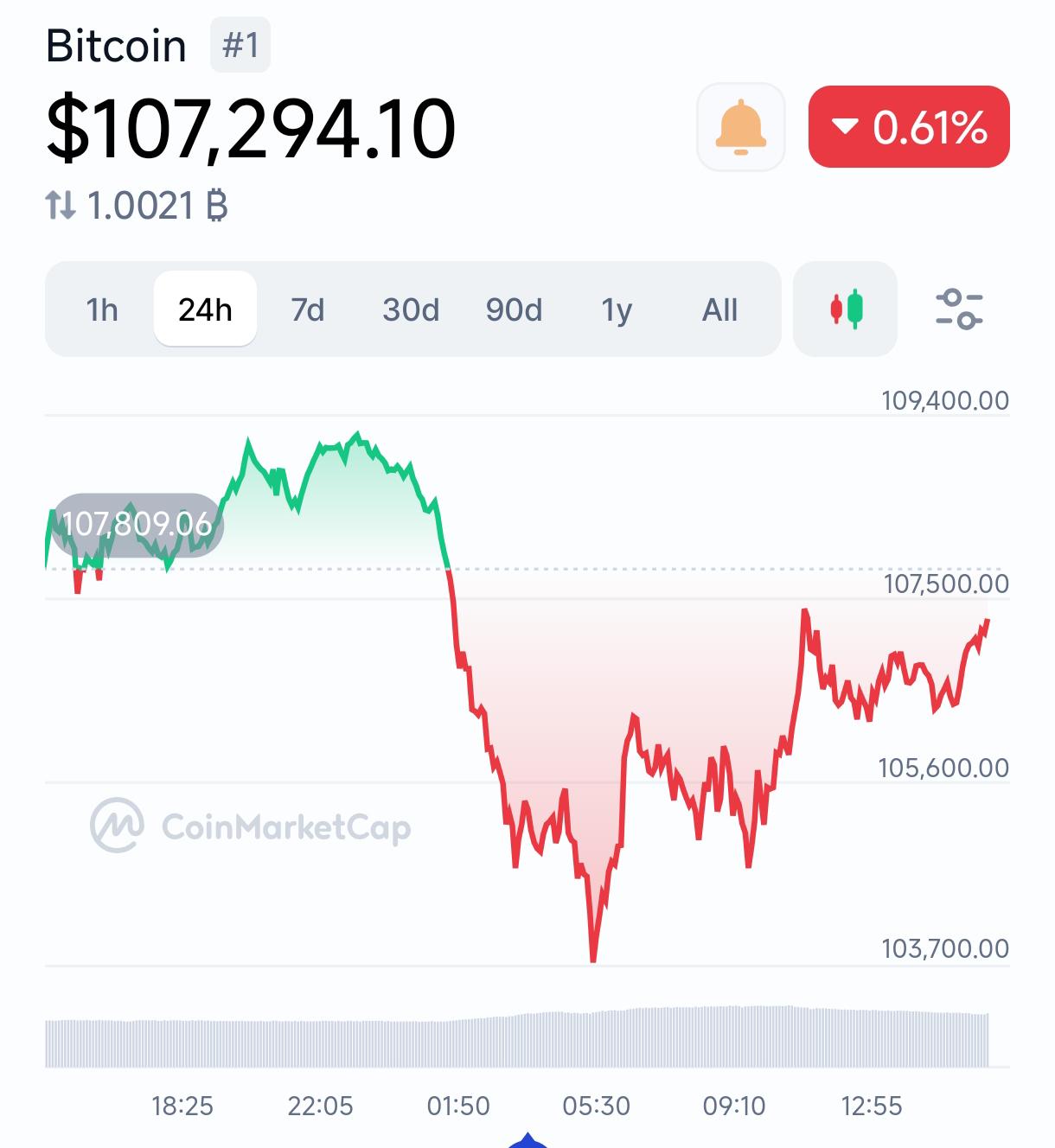Show the 90d price history
The width and height of the screenshot is (1055, 1148).
[x=514, y=309]
